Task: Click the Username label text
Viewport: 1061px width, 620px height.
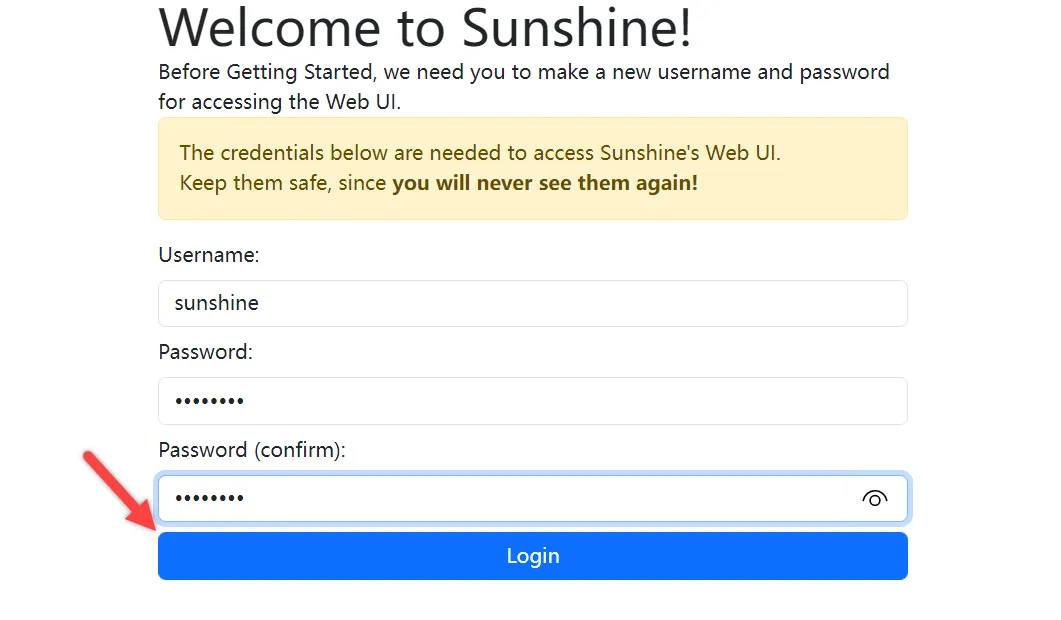Action: (x=209, y=255)
